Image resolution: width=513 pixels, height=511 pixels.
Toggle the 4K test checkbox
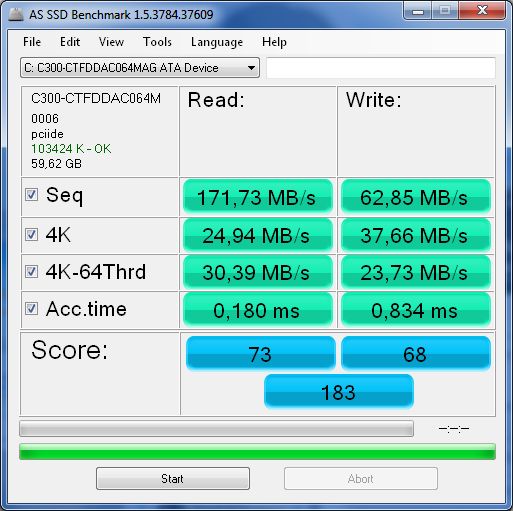[31, 235]
